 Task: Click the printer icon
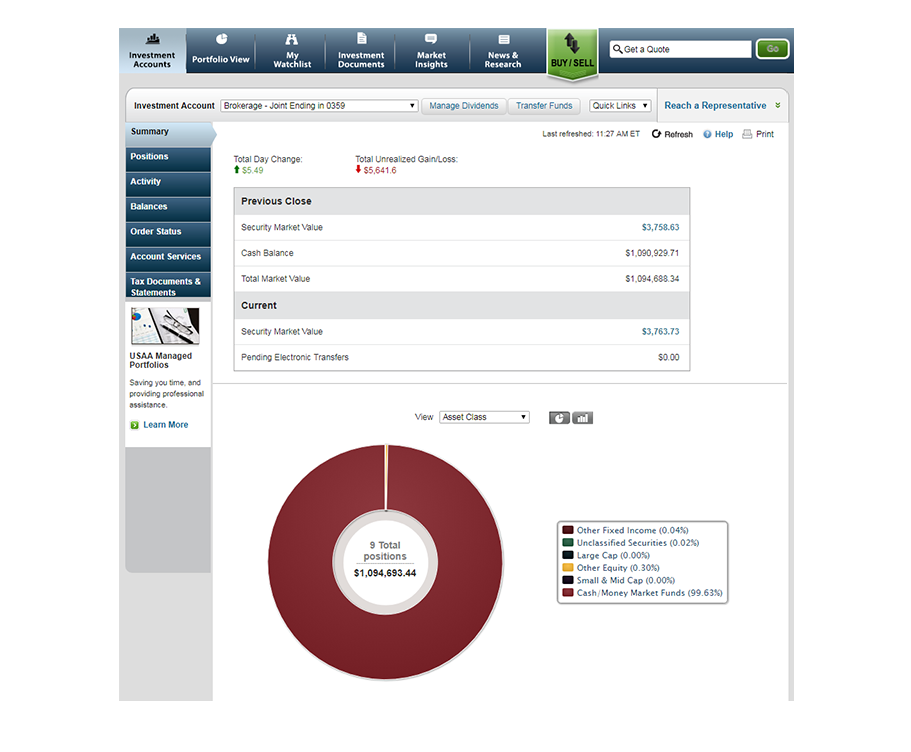(747, 134)
